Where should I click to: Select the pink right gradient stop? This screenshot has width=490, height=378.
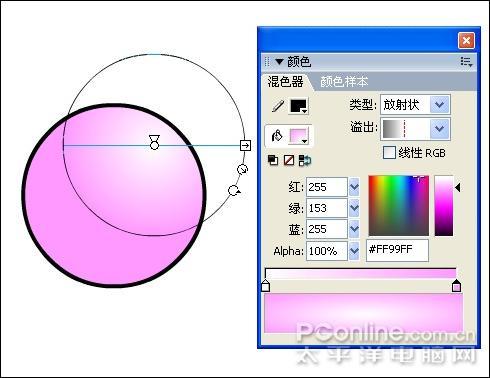pos(456,286)
